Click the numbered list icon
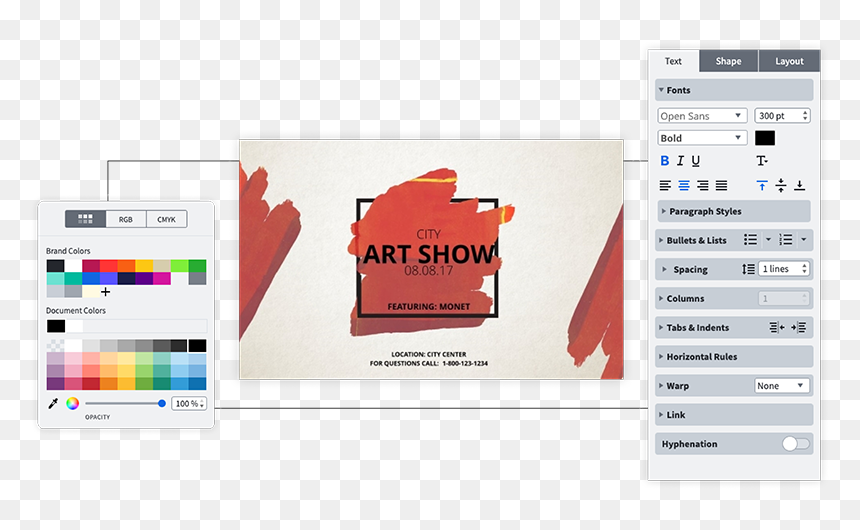 785,240
